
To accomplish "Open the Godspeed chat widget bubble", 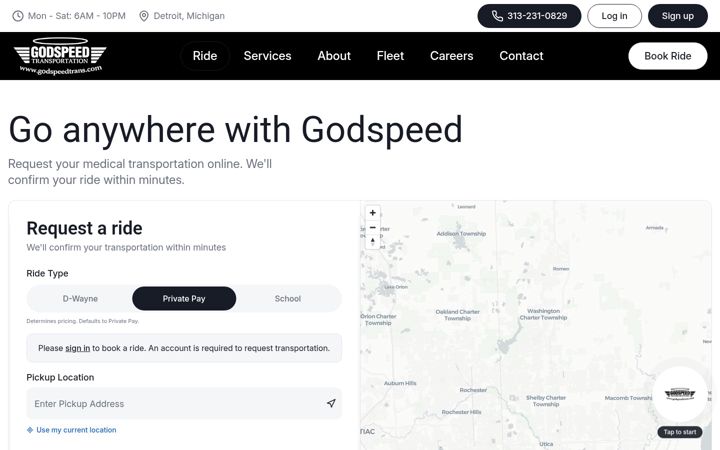I will pyautogui.click(x=680, y=394).
